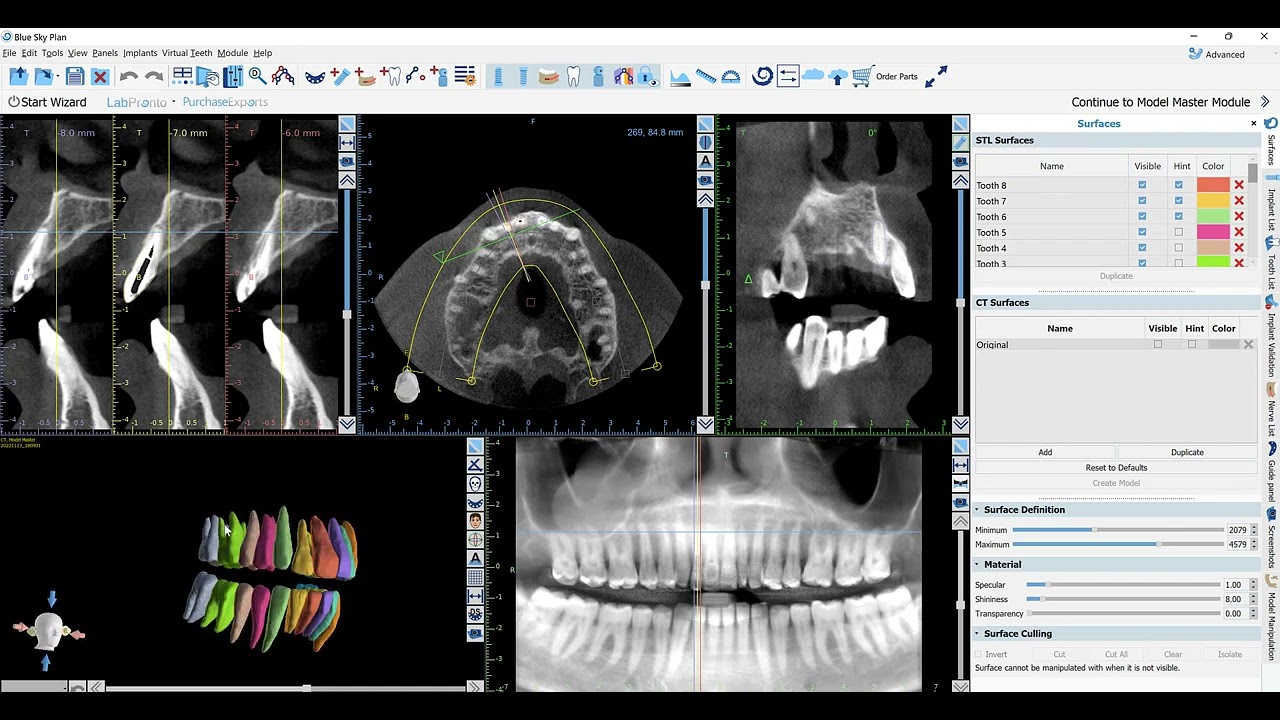
Task: Click the Surface Definition Maximum slider
Action: pos(1118,545)
